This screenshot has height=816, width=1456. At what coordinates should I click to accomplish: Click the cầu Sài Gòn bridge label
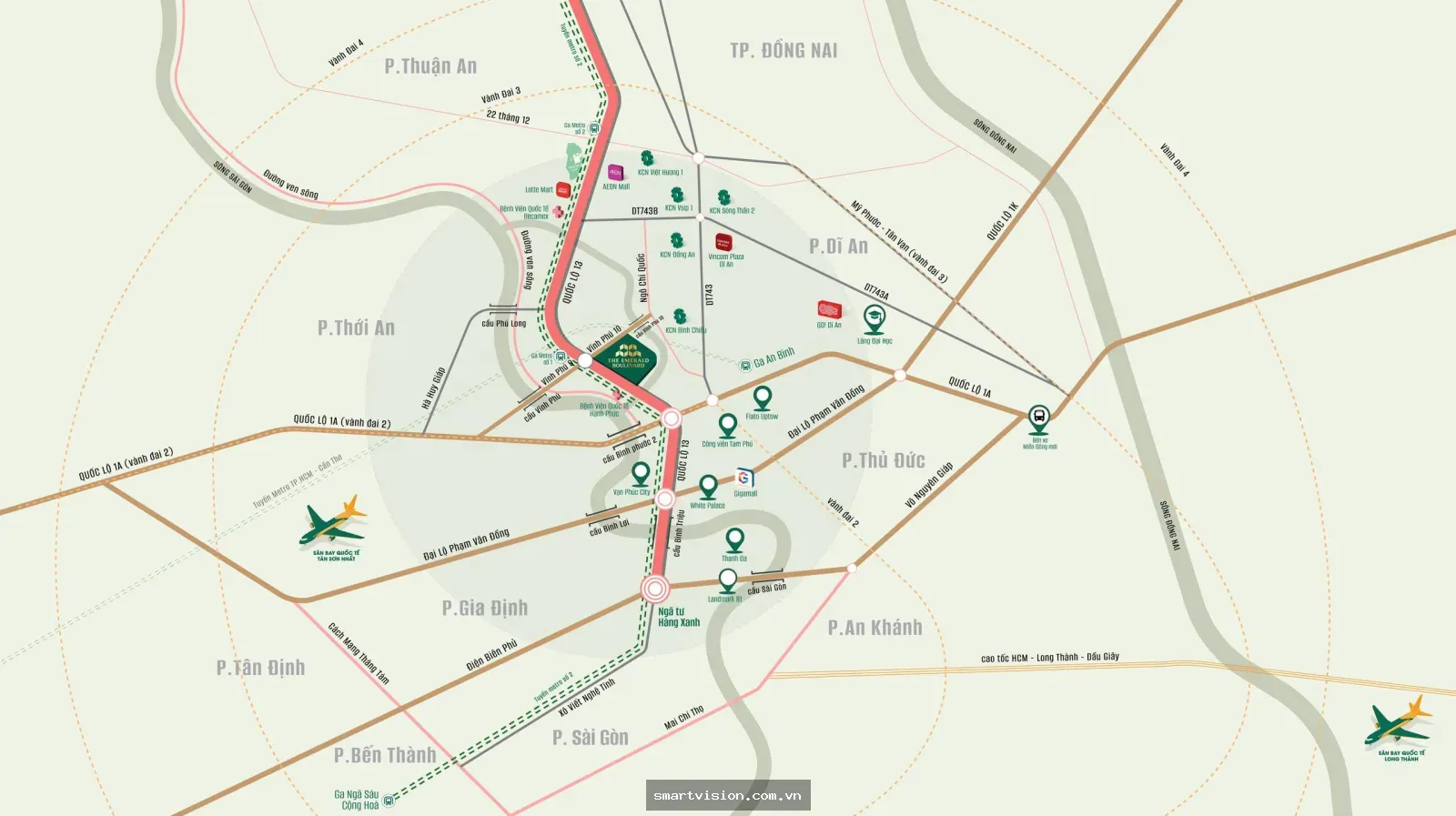767,589
